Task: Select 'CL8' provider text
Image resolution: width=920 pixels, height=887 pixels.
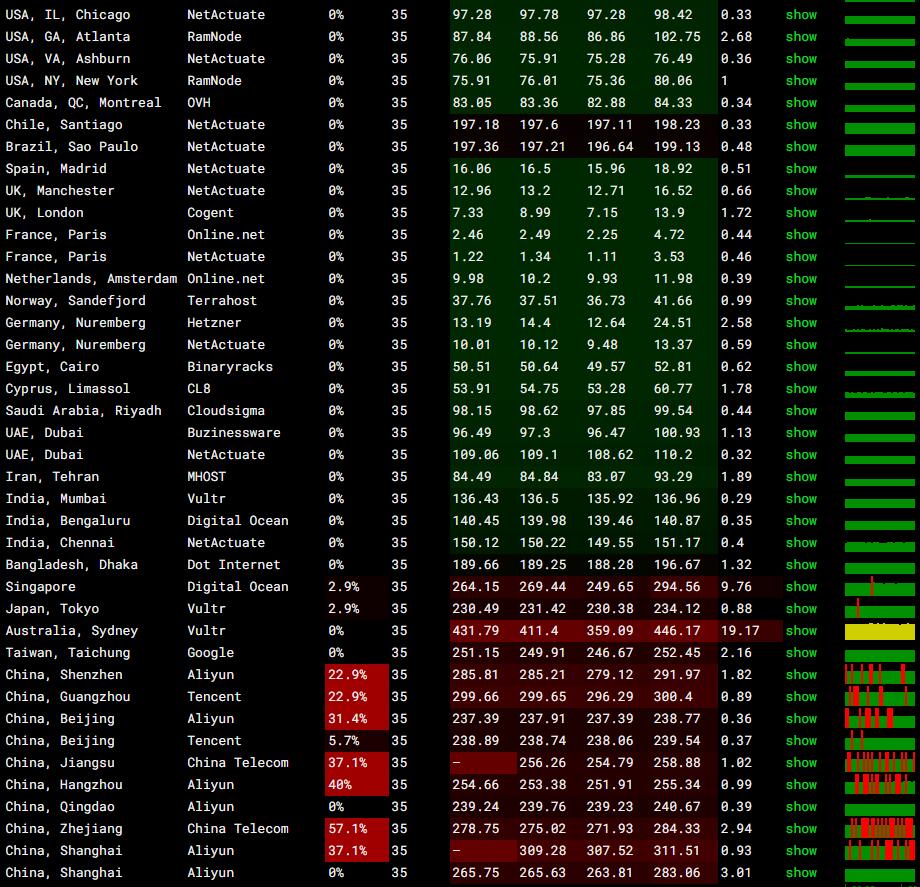Action: (199, 388)
